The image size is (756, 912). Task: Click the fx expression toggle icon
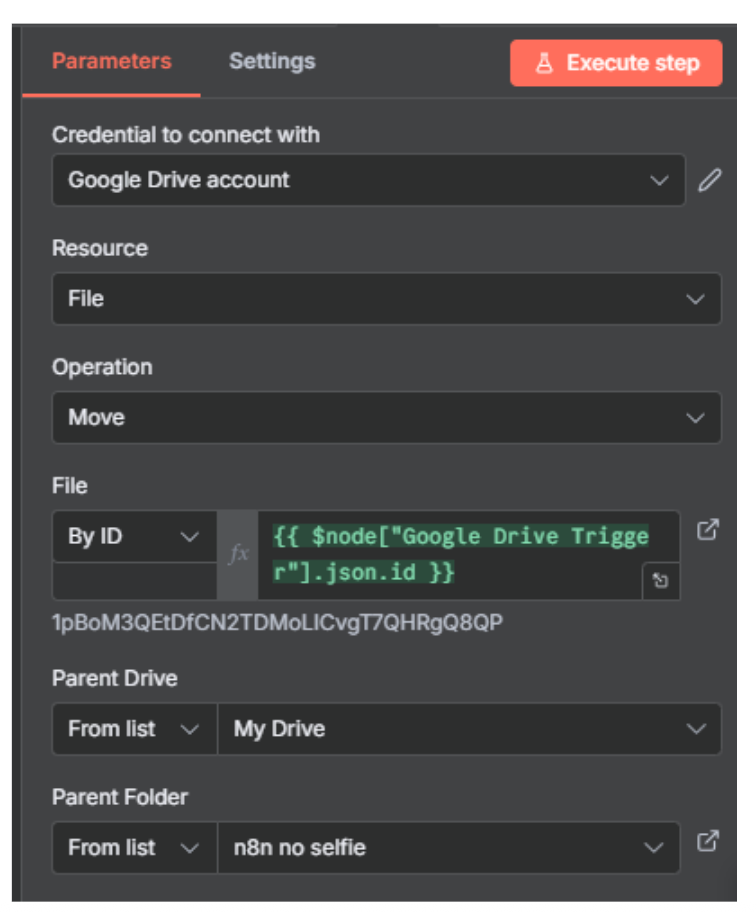tap(238, 554)
